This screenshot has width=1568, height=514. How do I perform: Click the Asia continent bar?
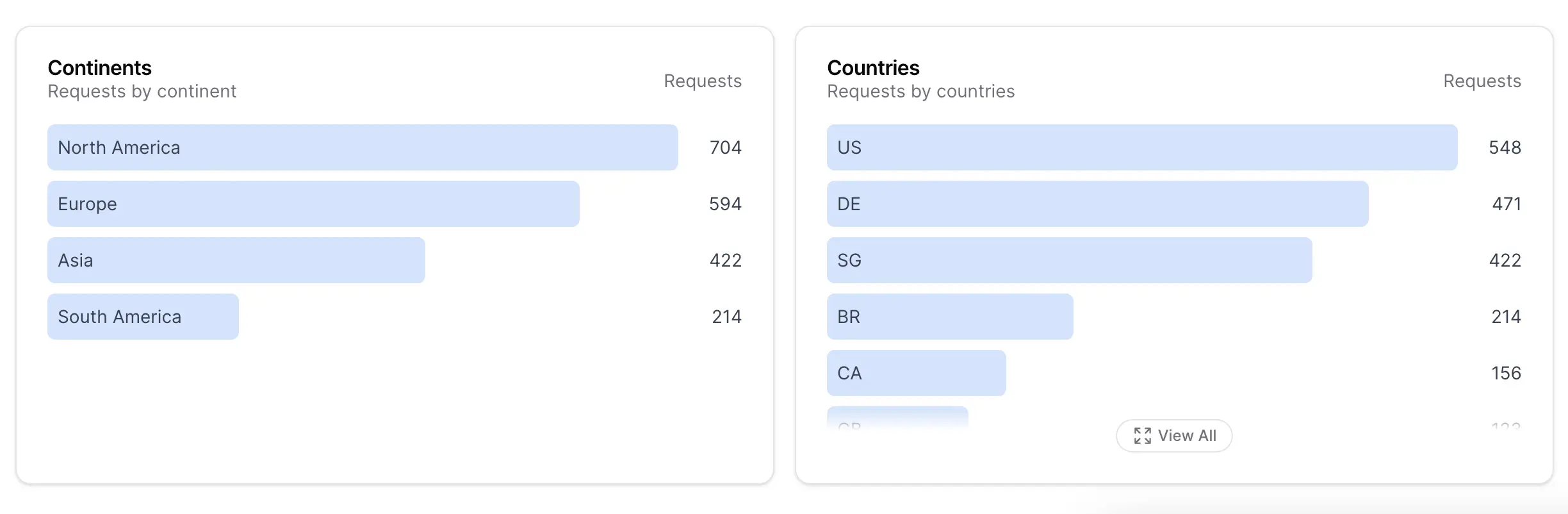click(236, 260)
